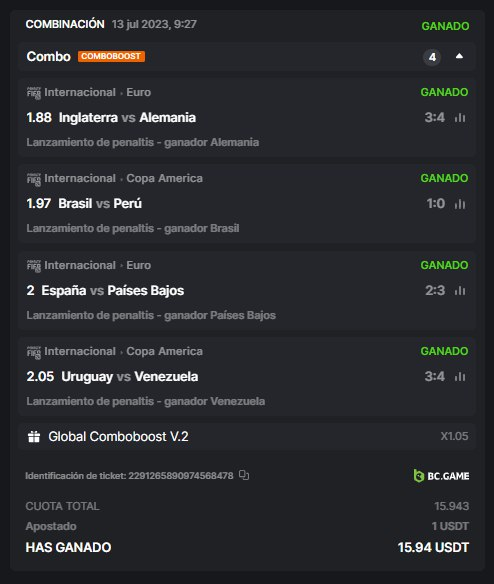Click the Global Comboboost gift icon
494x584 pixels.
[34, 436]
